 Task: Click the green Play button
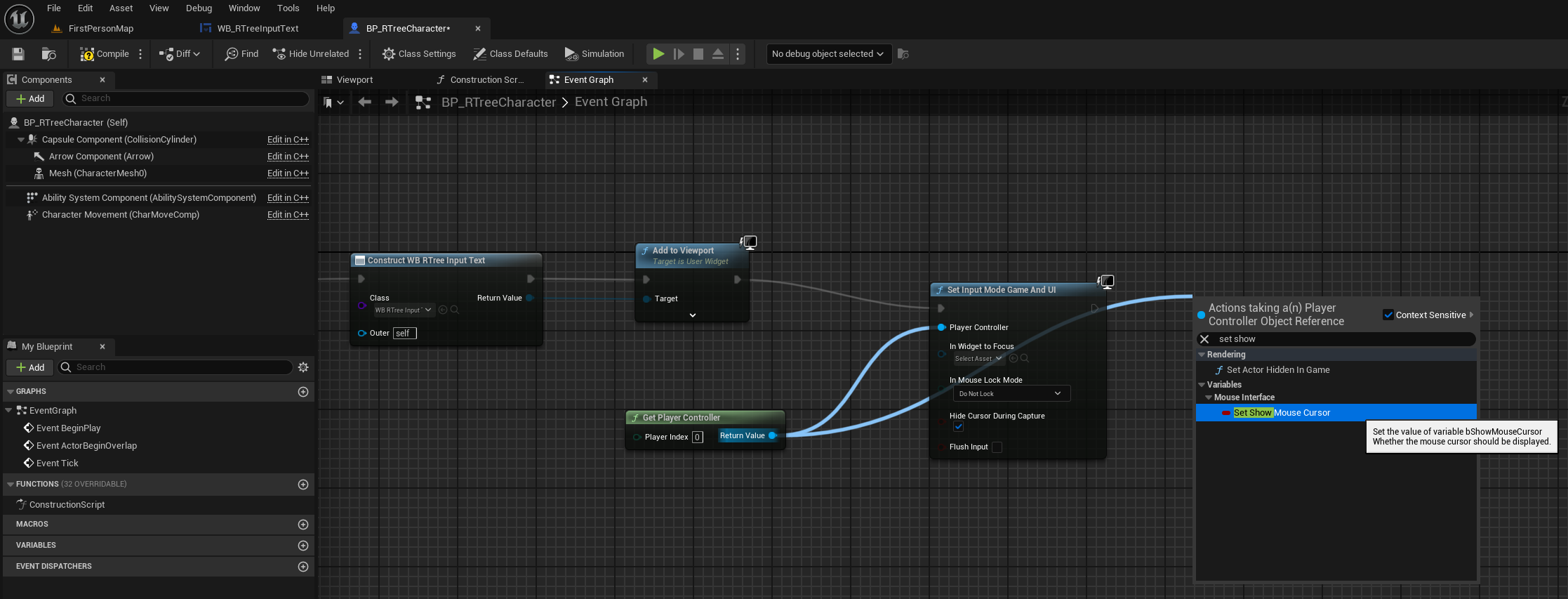[658, 54]
